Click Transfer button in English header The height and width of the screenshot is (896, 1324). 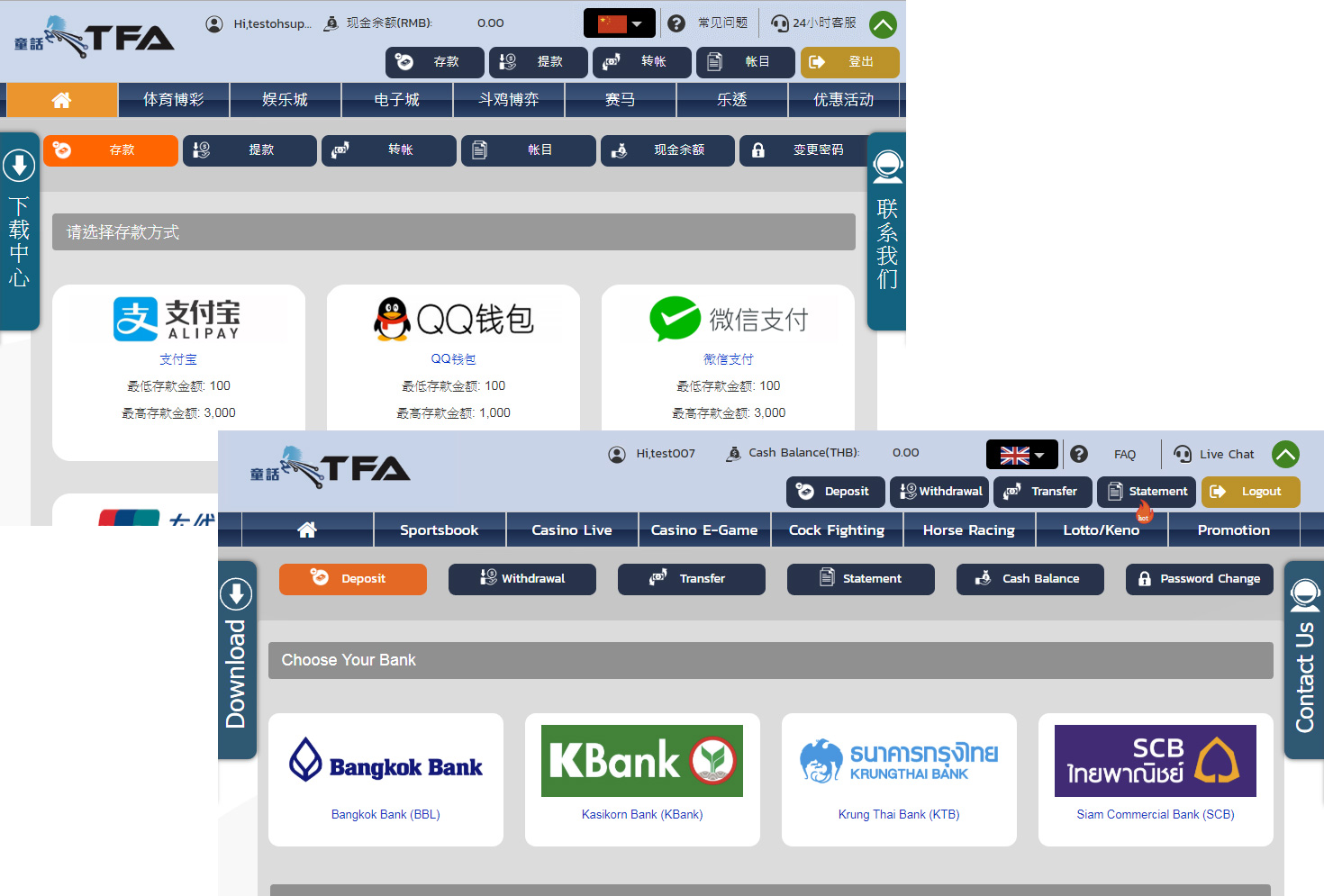[1043, 492]
